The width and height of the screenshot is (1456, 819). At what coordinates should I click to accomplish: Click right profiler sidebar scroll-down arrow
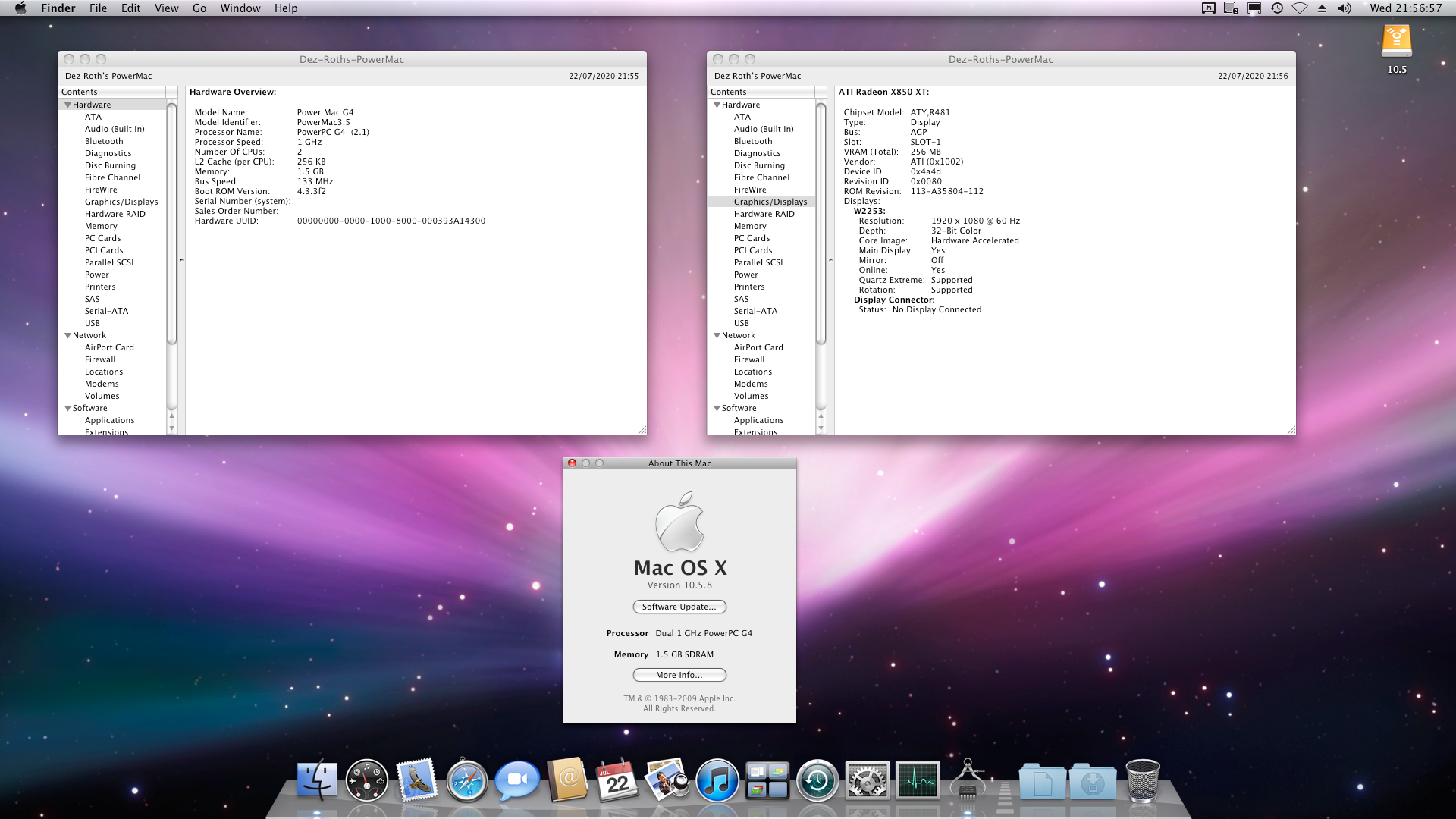(x=821, y=428)
